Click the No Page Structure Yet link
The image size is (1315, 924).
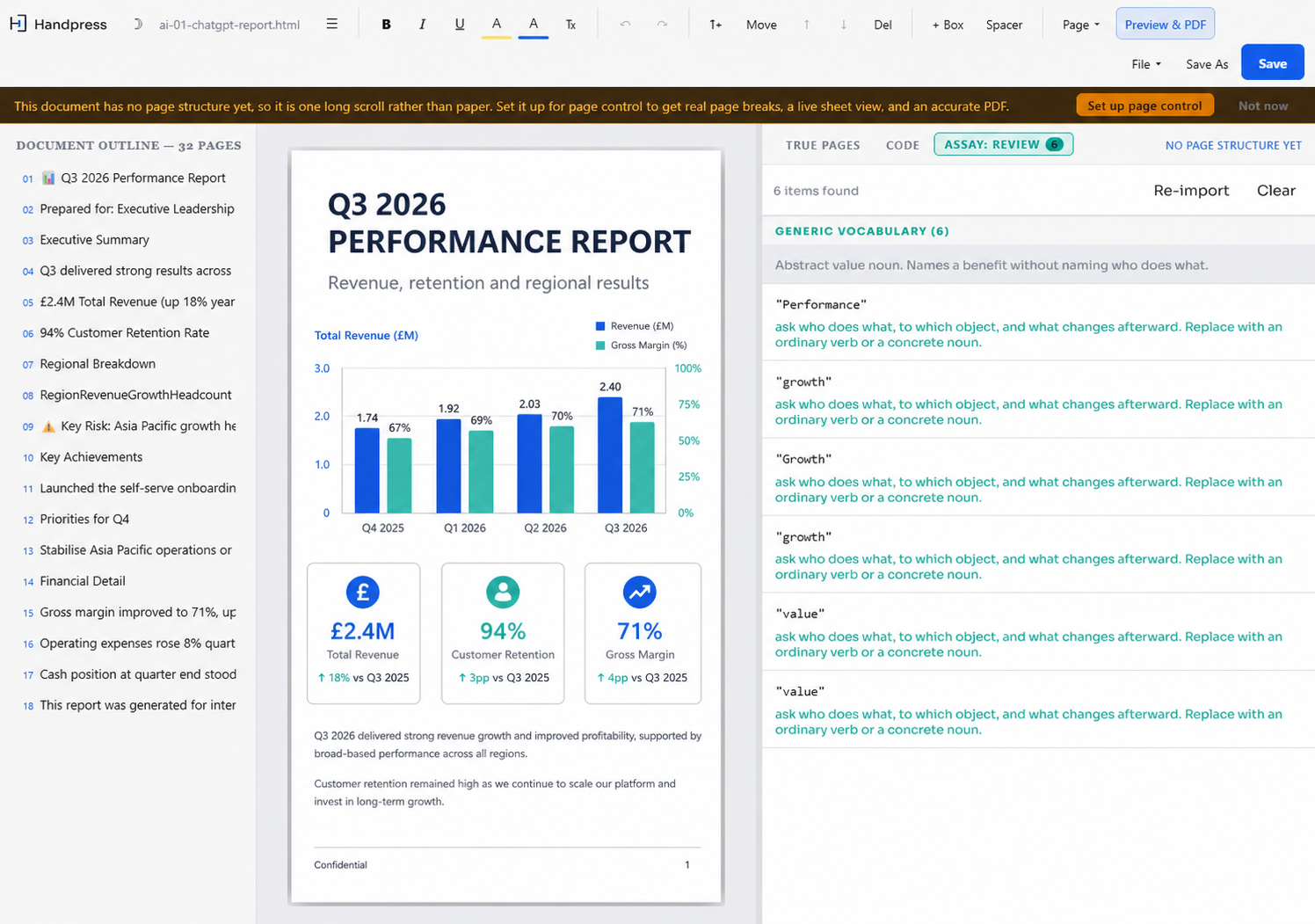click(x=1233, y=145)
